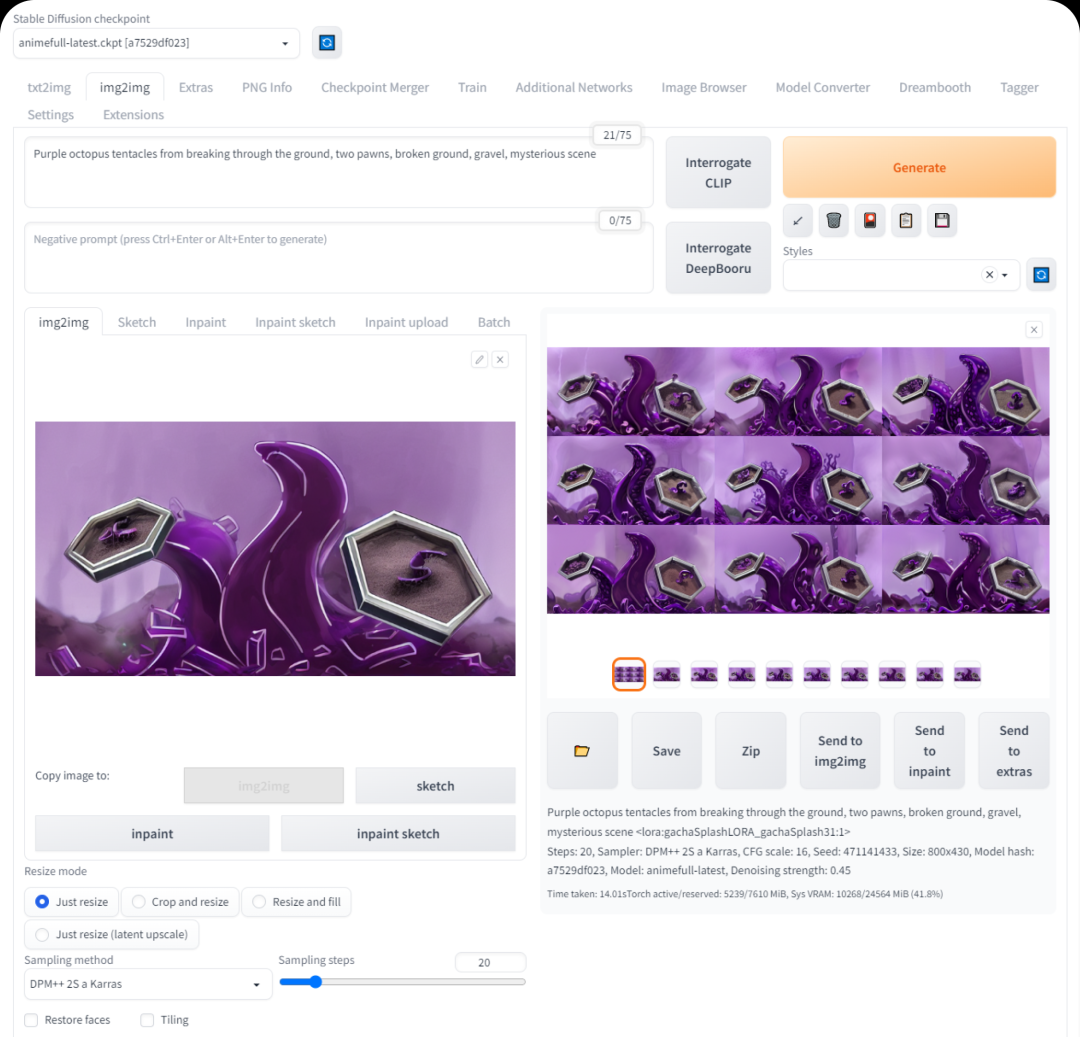Save prompt as style with the floppy disk icon

pyautogui.click(x=941, y=220)
